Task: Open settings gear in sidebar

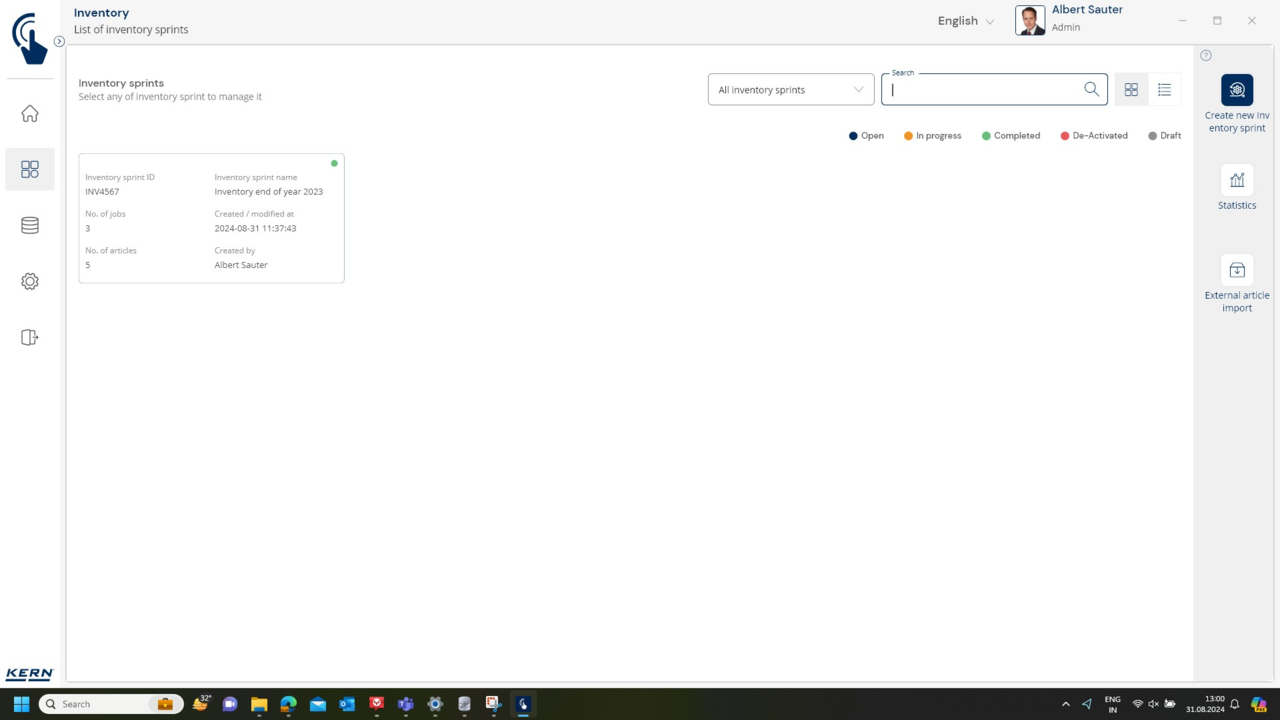Action: tap(30, 282)
